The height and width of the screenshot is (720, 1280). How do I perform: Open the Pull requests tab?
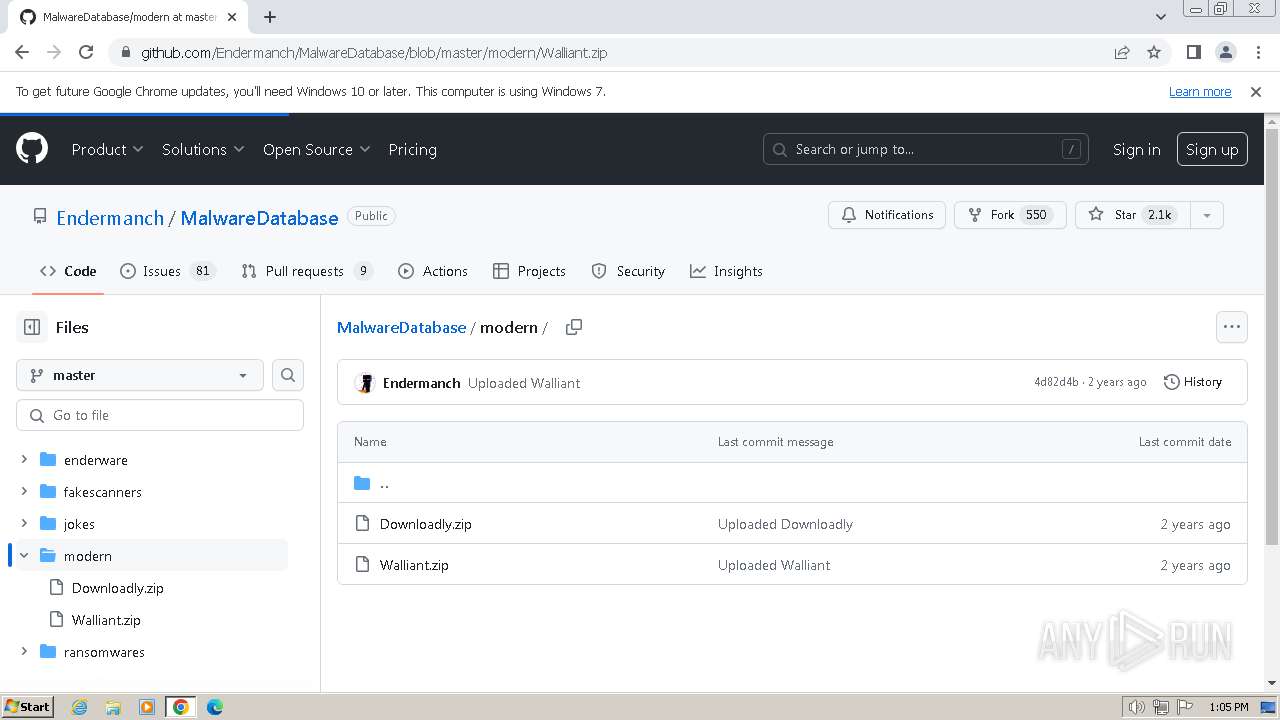306,271
